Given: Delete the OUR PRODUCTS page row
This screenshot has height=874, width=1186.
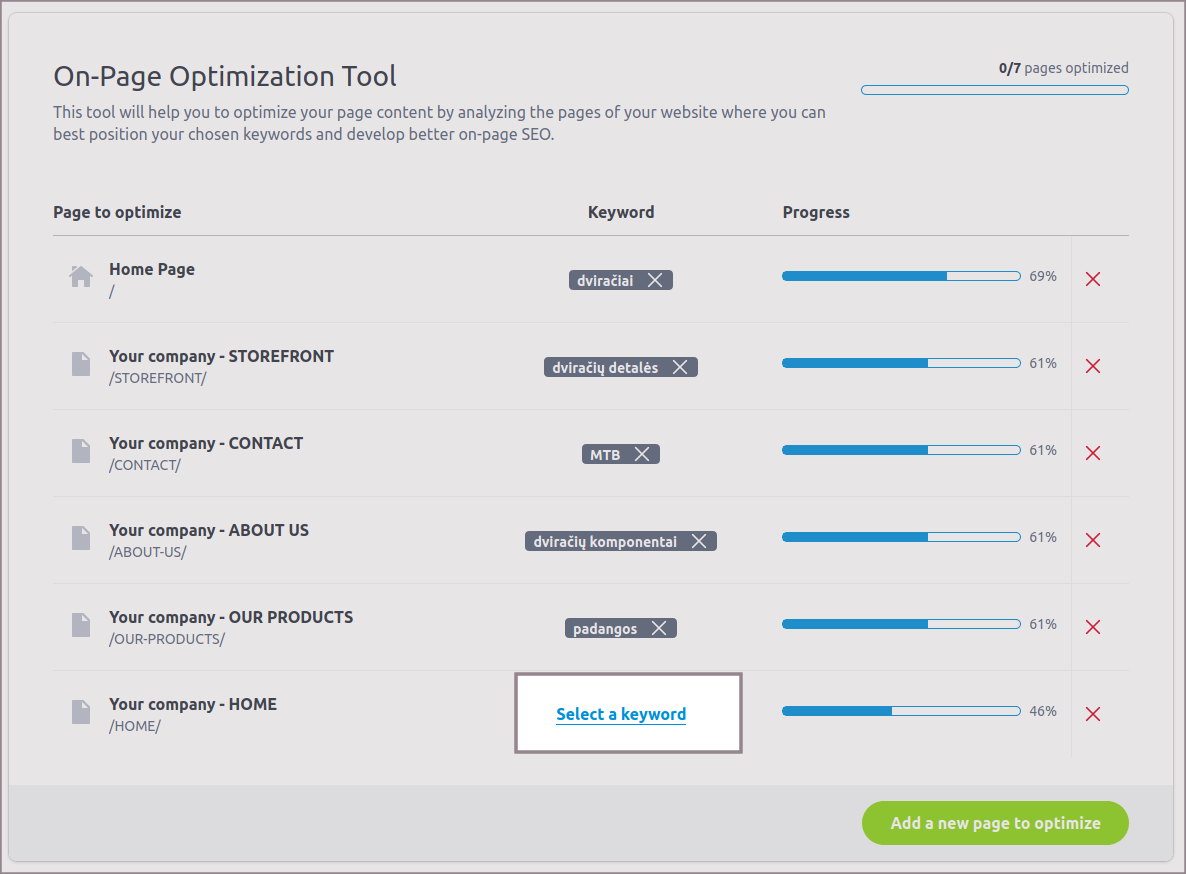Looking at the screenshot, I should coord(1093,627).
